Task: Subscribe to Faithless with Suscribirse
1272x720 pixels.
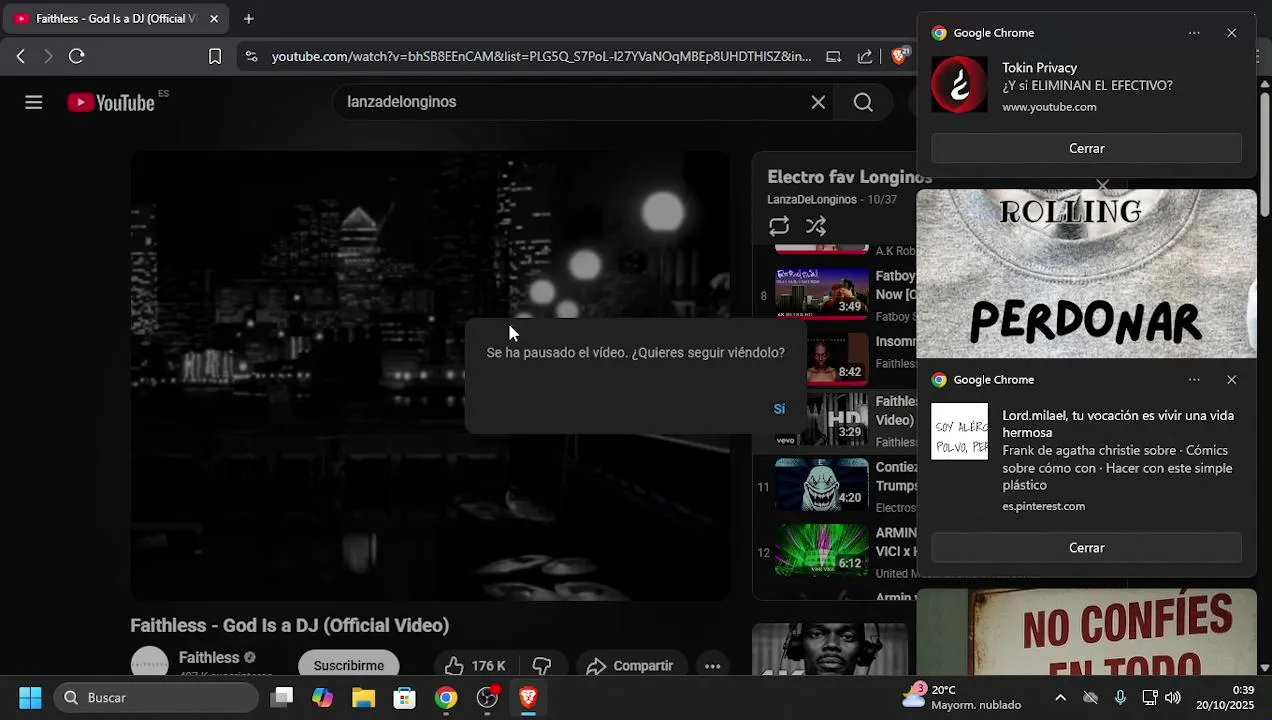Action: [x=348, y=666]
